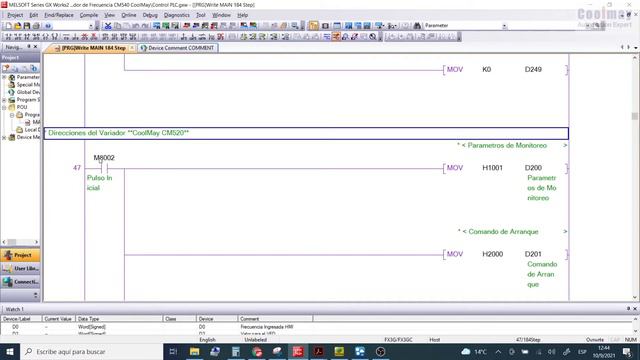Screen dimensions: 640x360
Task: Expand the Program Setting tree node
Action: pyautogui.click(x=4, y=100)
